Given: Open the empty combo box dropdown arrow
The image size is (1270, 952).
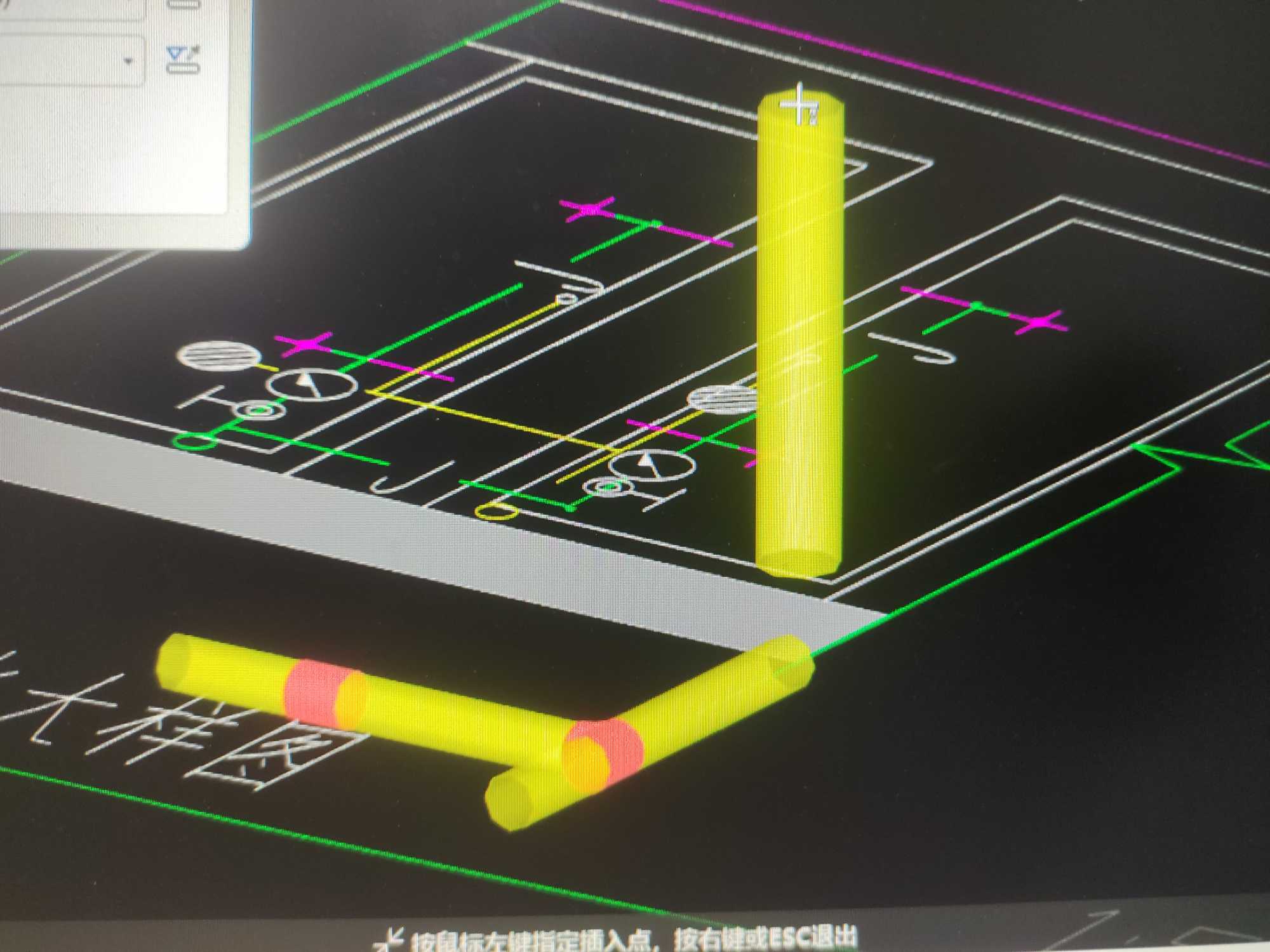Looking at the screenshot, I should (x=129, y=62).
